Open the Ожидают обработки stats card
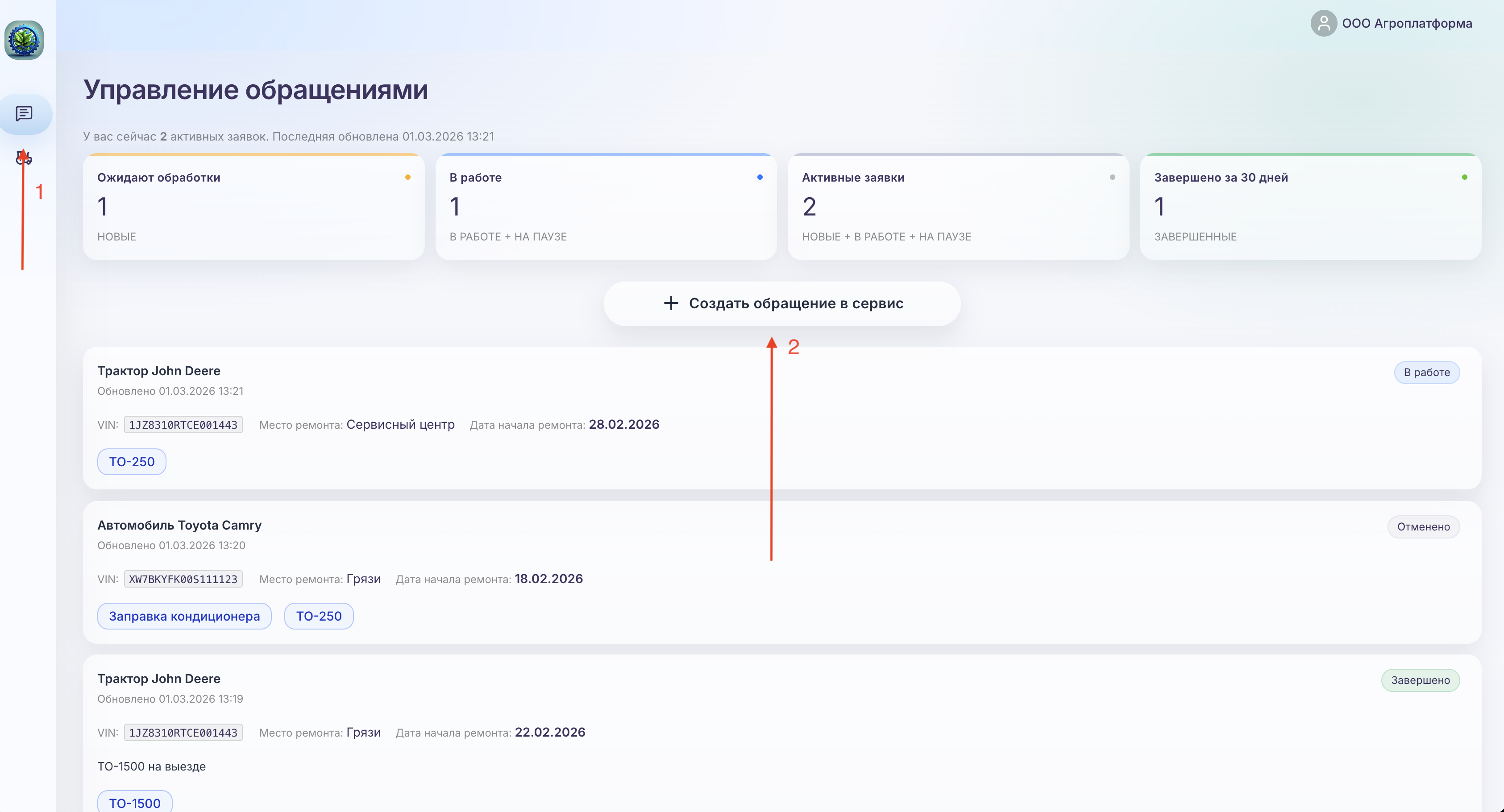1504x812 pixels. (x=253, y=207)
